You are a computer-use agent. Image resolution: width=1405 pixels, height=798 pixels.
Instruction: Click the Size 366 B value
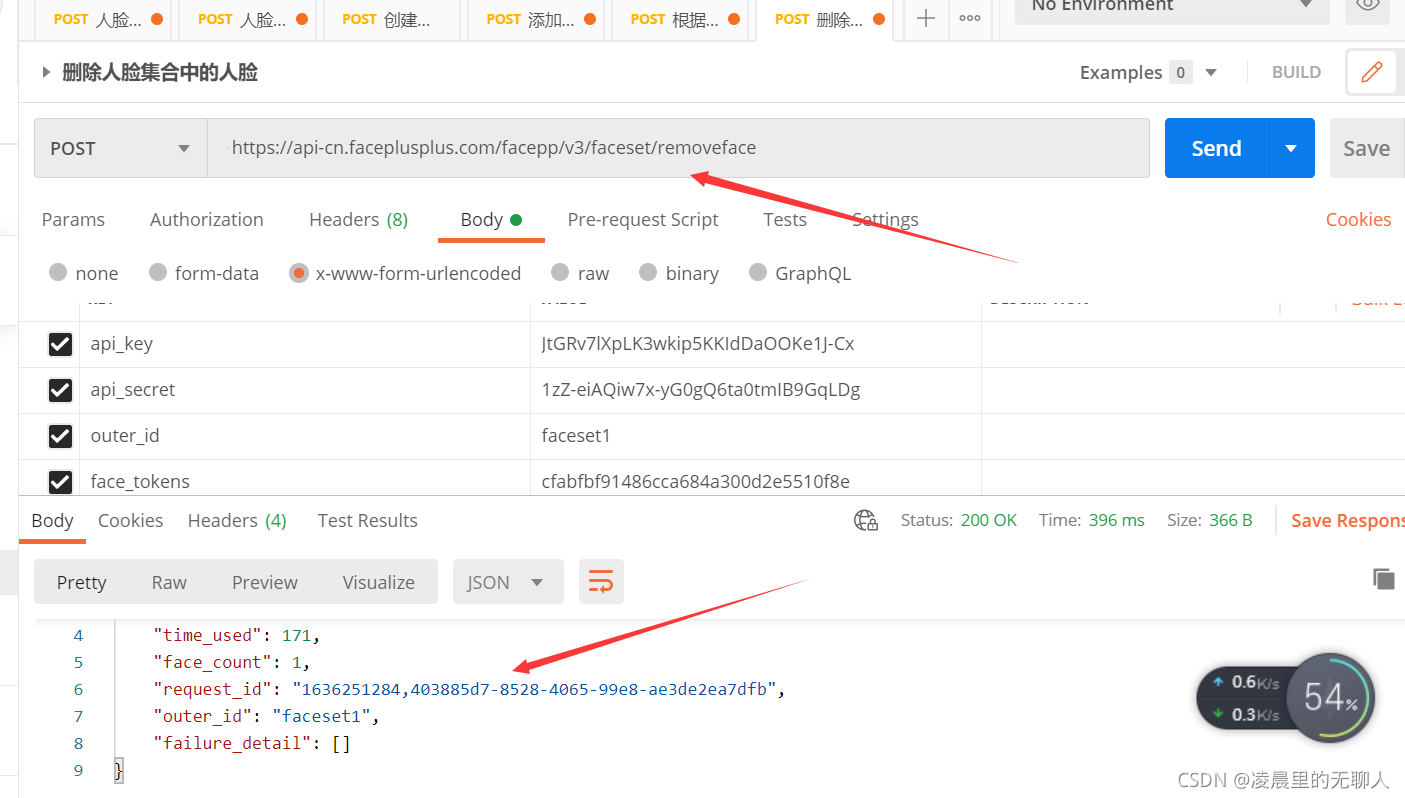coord(1230,520)
